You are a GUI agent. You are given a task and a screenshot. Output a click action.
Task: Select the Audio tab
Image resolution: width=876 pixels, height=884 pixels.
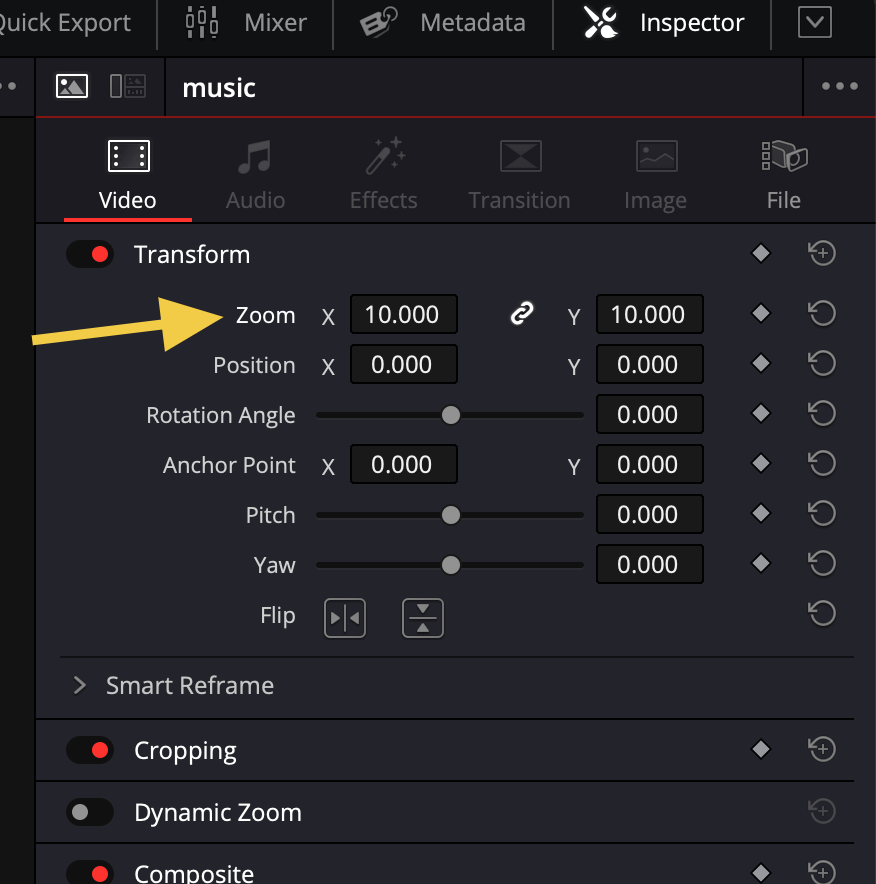255,175
